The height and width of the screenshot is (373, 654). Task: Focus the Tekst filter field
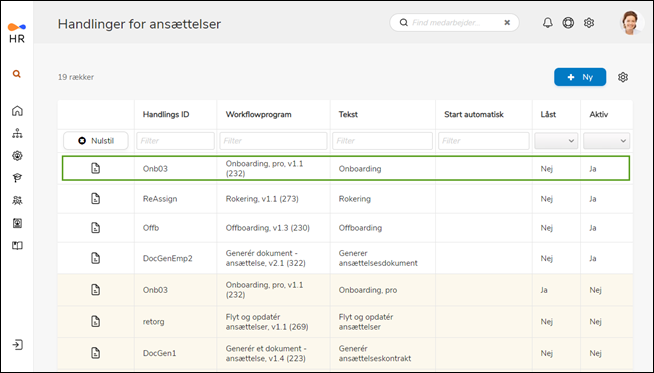382,141
